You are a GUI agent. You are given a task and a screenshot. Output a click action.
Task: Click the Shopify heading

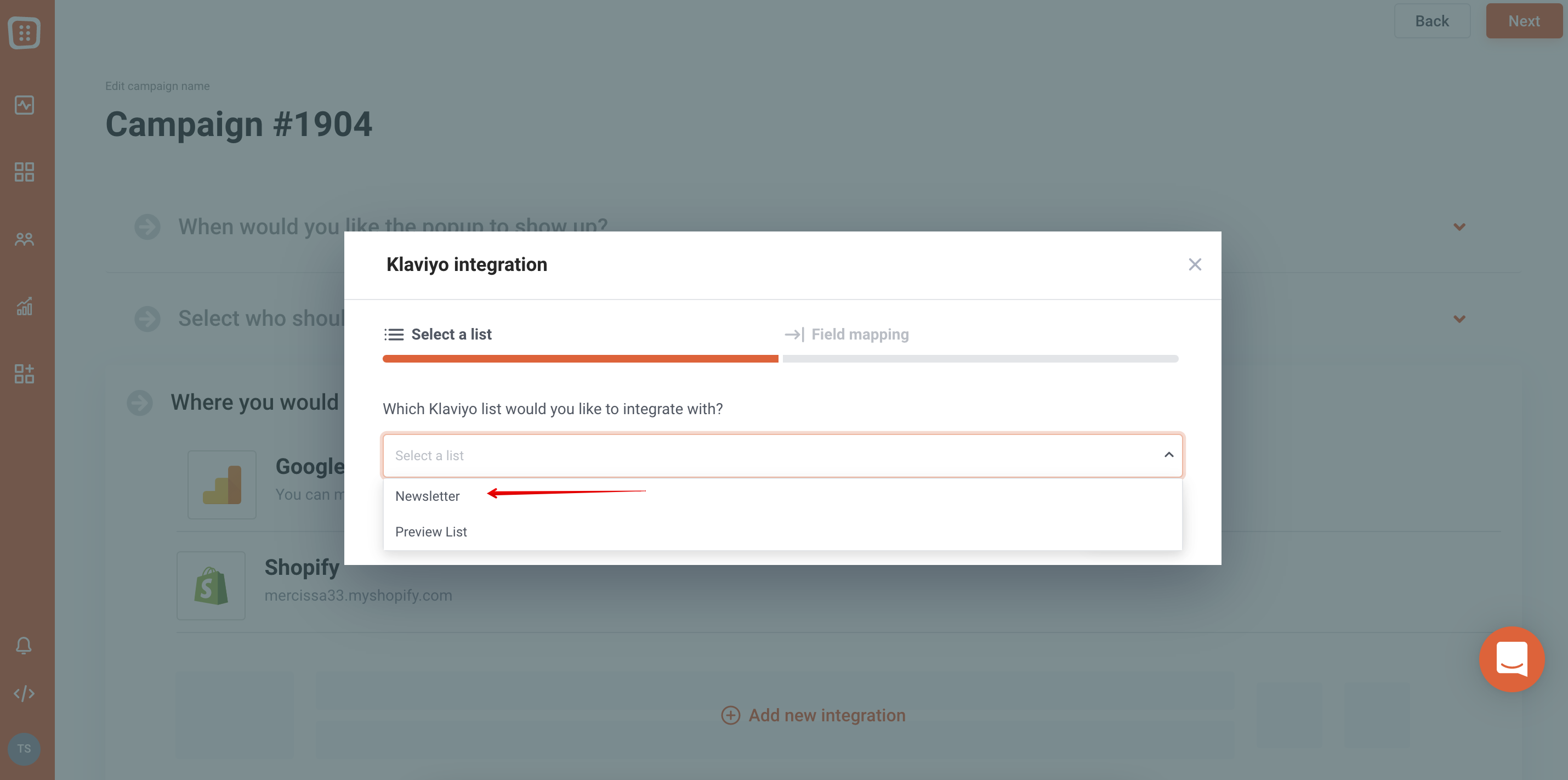(302, 568)
